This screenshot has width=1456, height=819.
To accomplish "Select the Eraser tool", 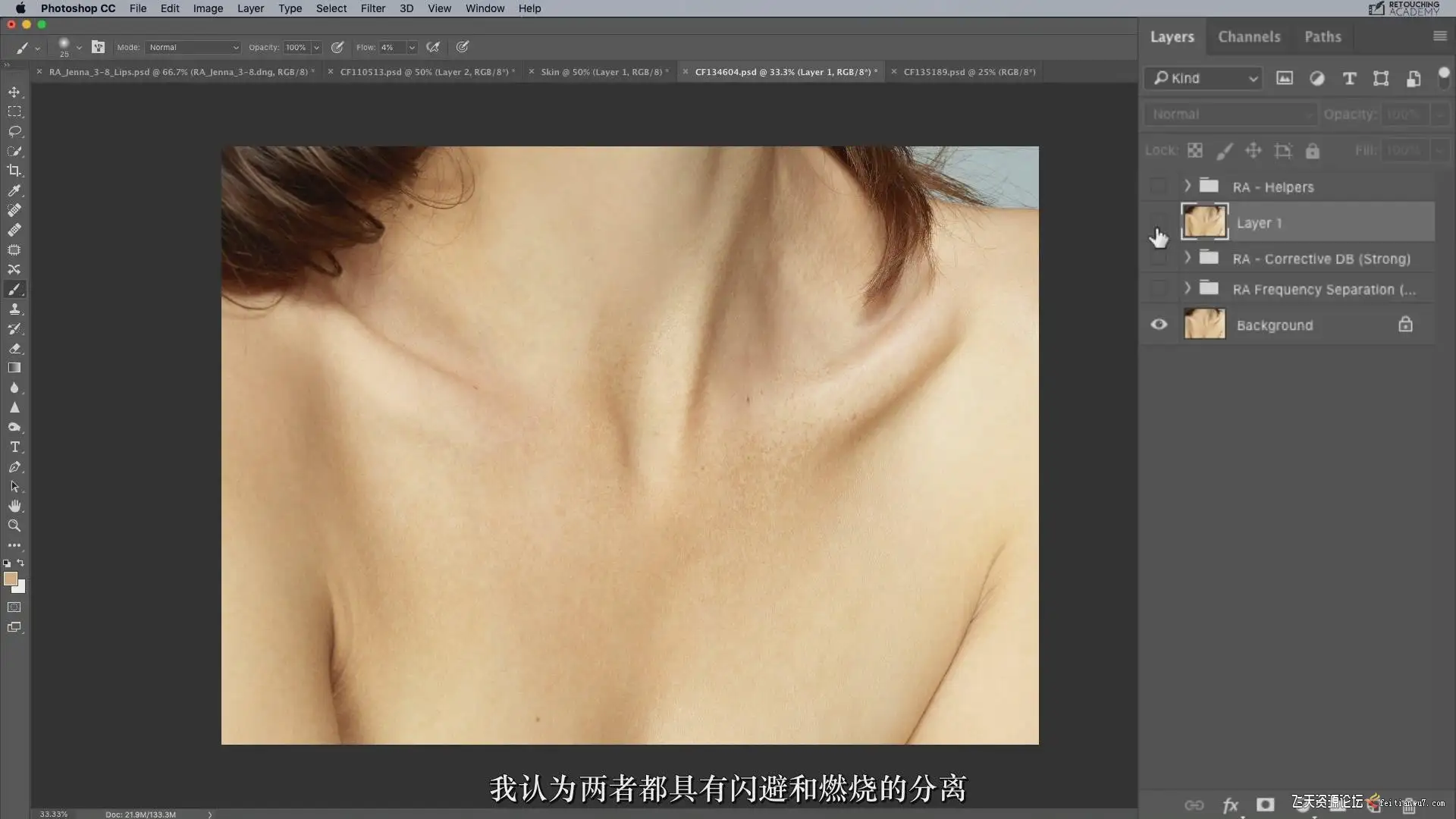I will pyautogui.click(x=14, y=349).
